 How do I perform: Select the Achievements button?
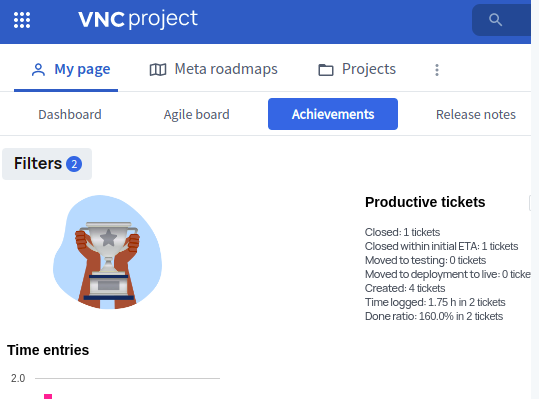pos(333,114)
